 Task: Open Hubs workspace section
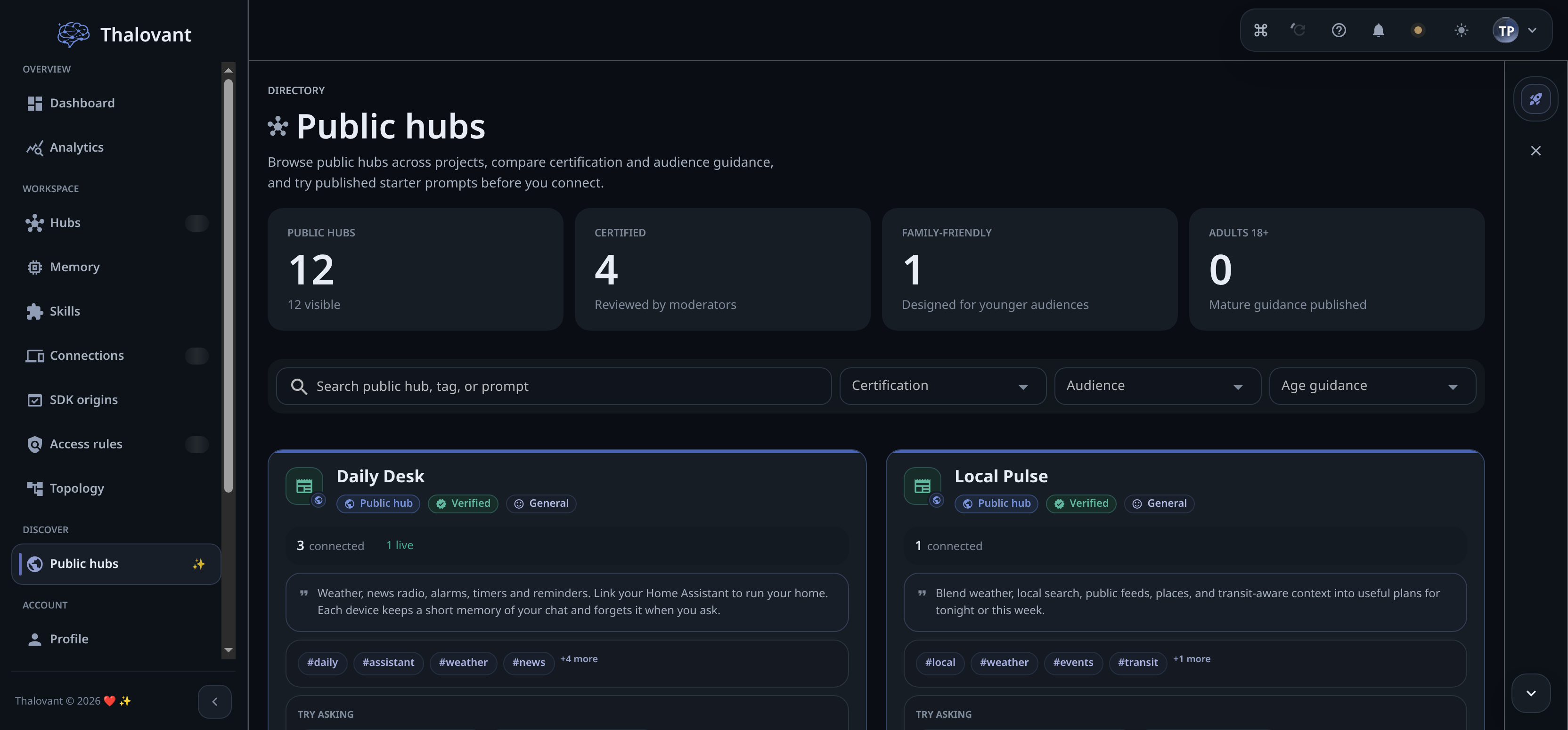(x=115, y=223)
